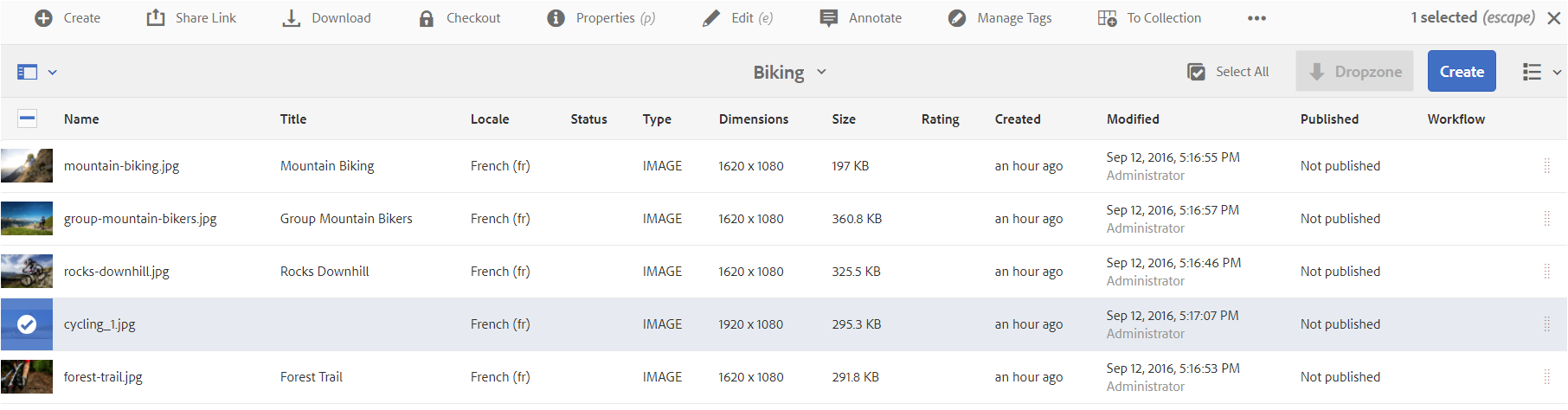The width and height of the screenshot is (1568, 410).
Task: Deselect the cycling_1.jpg row checkmark
Action: (x=27, y=324)
